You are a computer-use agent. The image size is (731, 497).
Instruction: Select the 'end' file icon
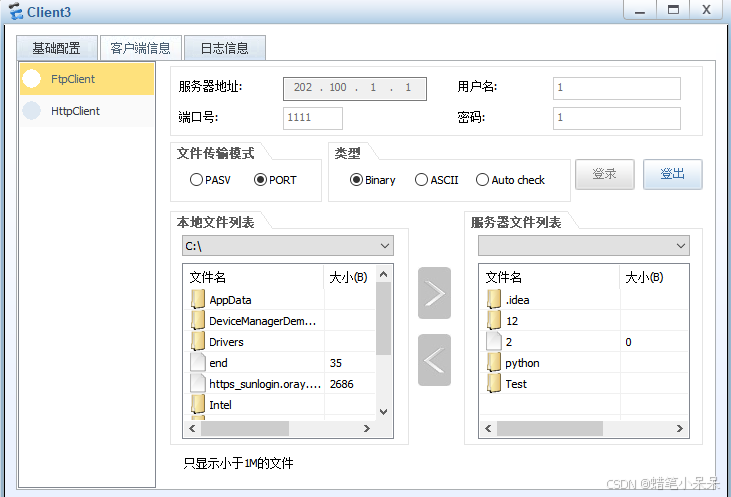(198, 362)
